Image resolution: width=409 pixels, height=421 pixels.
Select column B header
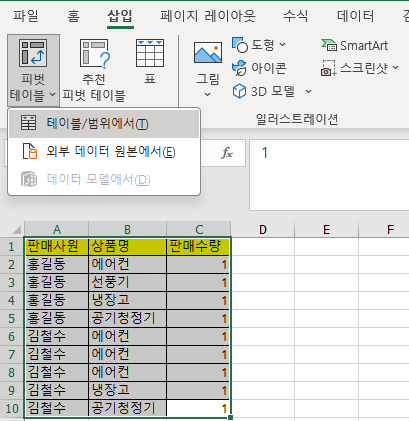[x=127, y=229]
